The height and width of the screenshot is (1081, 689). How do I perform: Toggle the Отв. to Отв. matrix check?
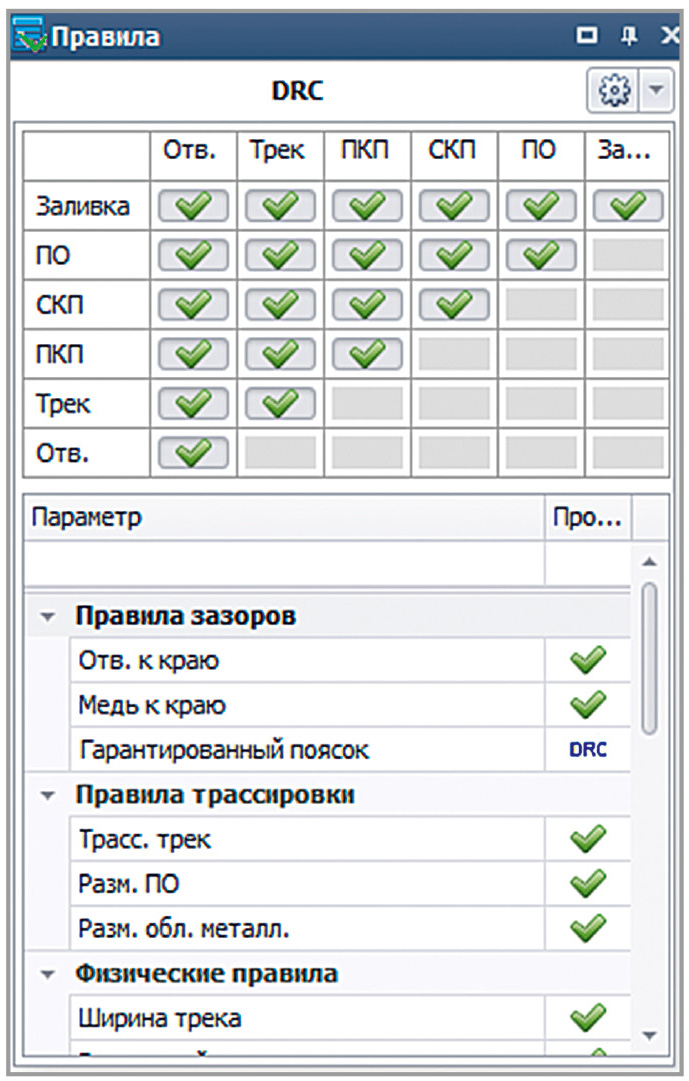193,452
